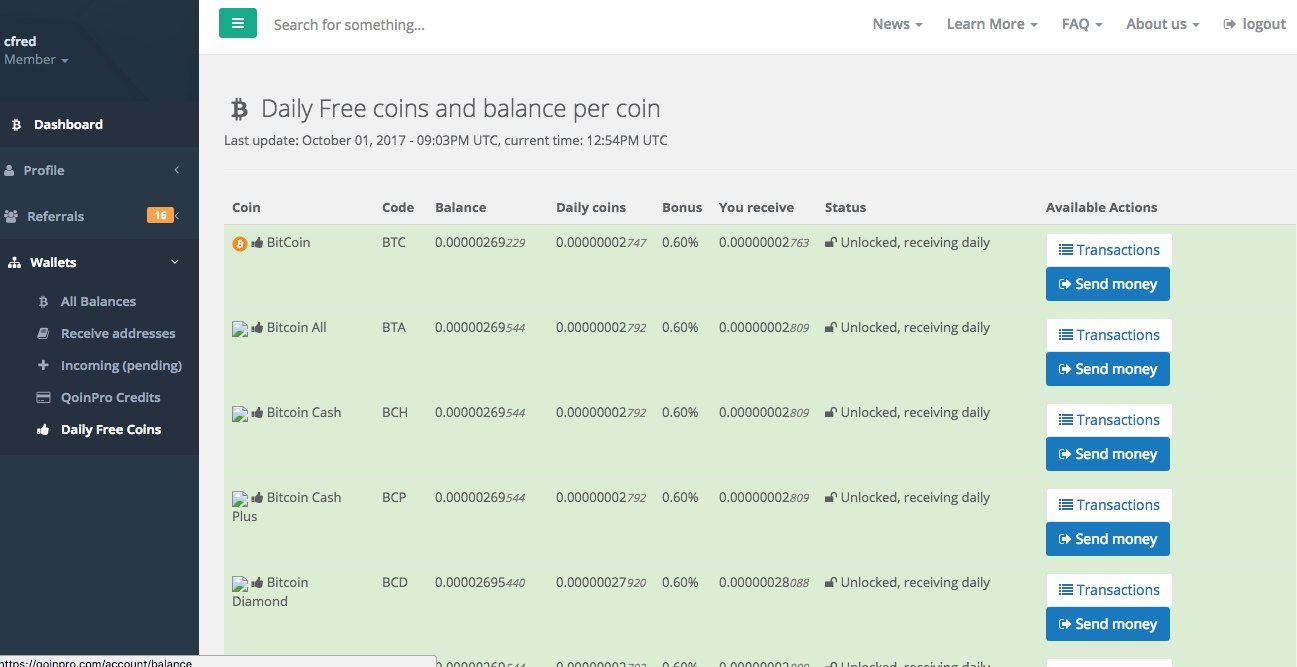
Task: Click unlock icon in BCD status
Action: click(831, 583)
